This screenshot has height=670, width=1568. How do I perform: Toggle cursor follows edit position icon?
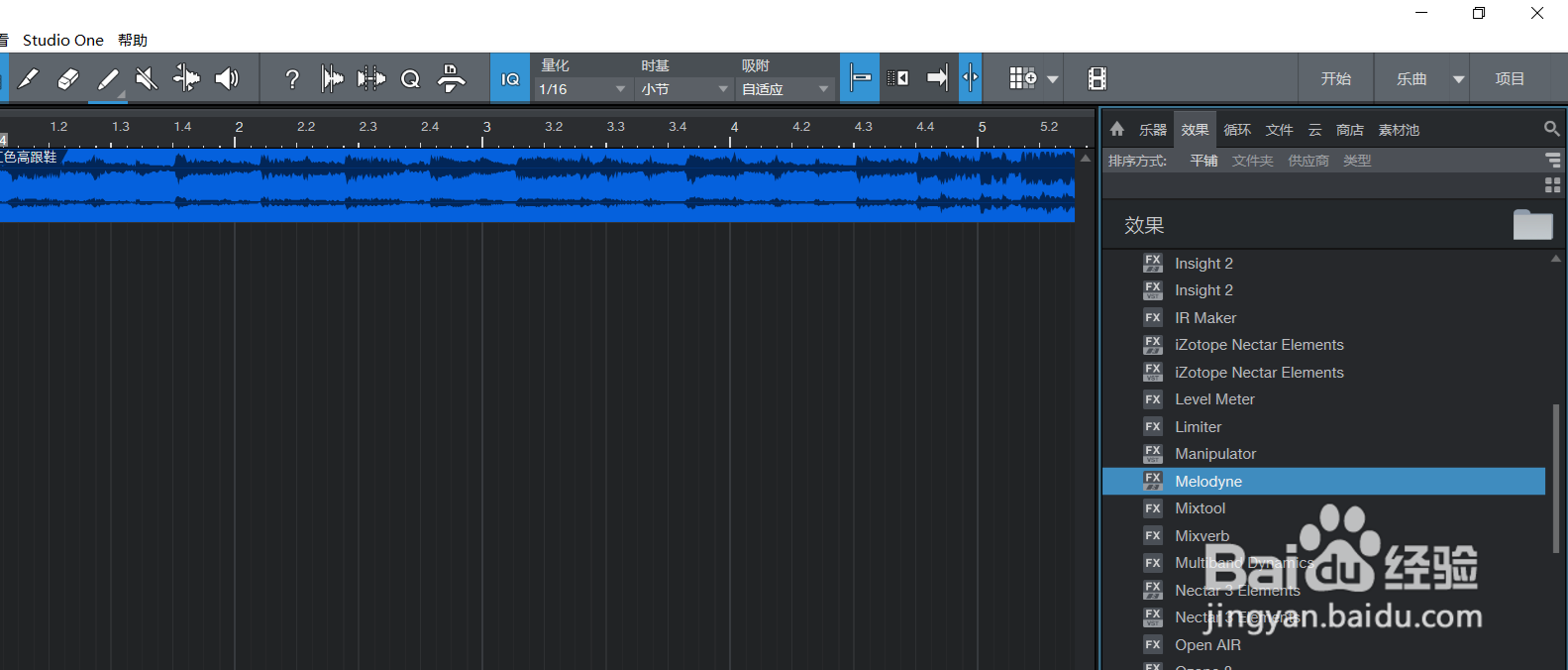click(898, 78)
